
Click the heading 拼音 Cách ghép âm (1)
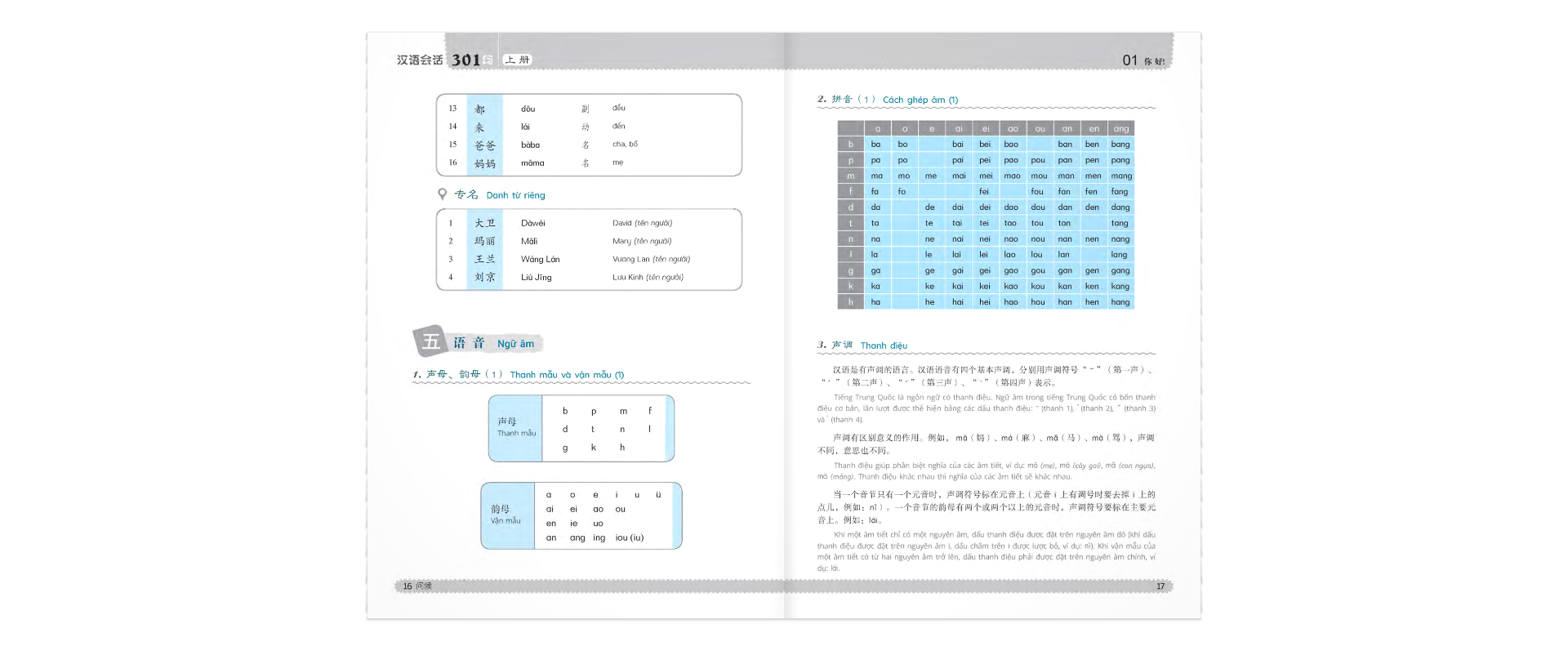tap(895, 100)
